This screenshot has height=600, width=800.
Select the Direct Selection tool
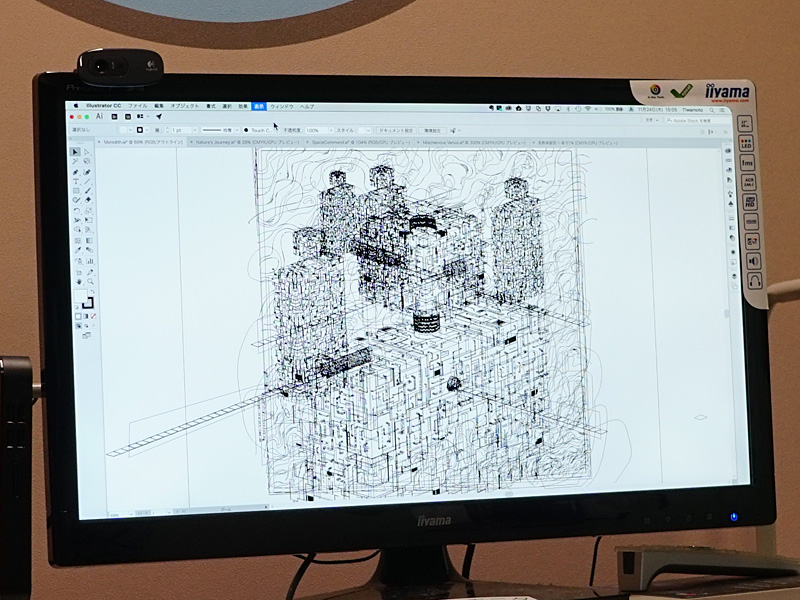(x=87, y=152)
